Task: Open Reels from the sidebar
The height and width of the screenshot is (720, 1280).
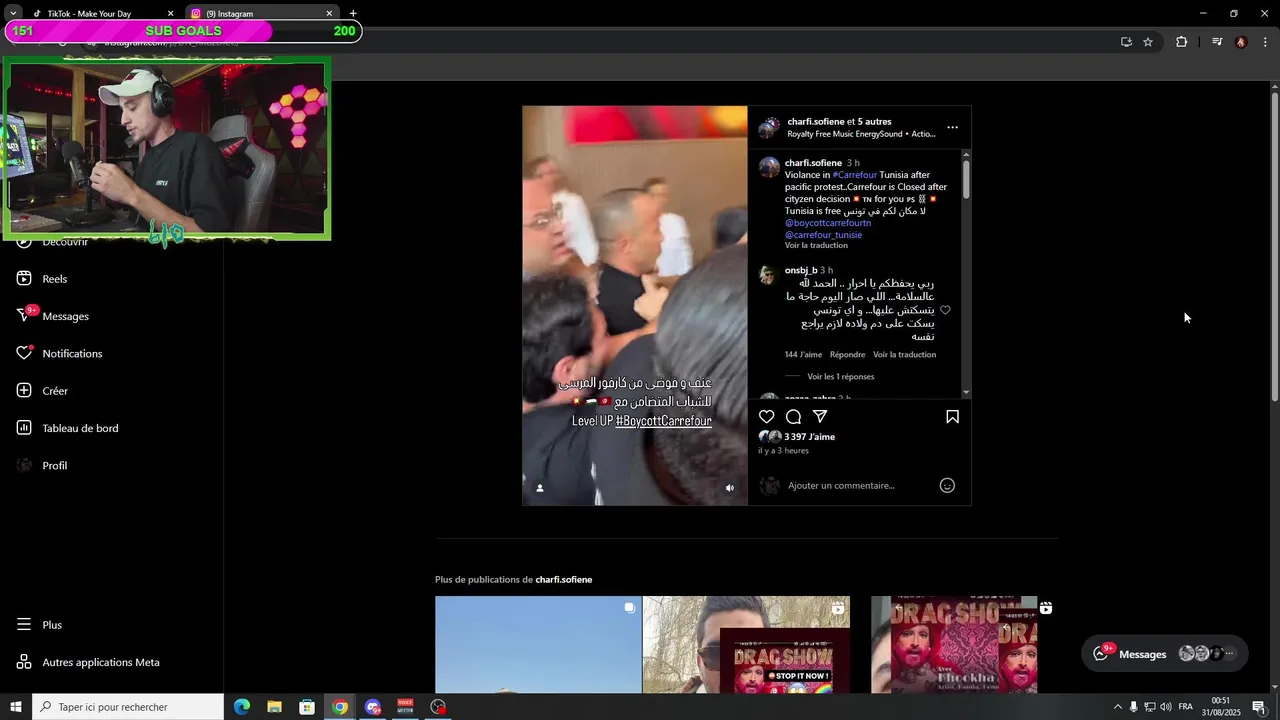Action: (x=43, y=279)
